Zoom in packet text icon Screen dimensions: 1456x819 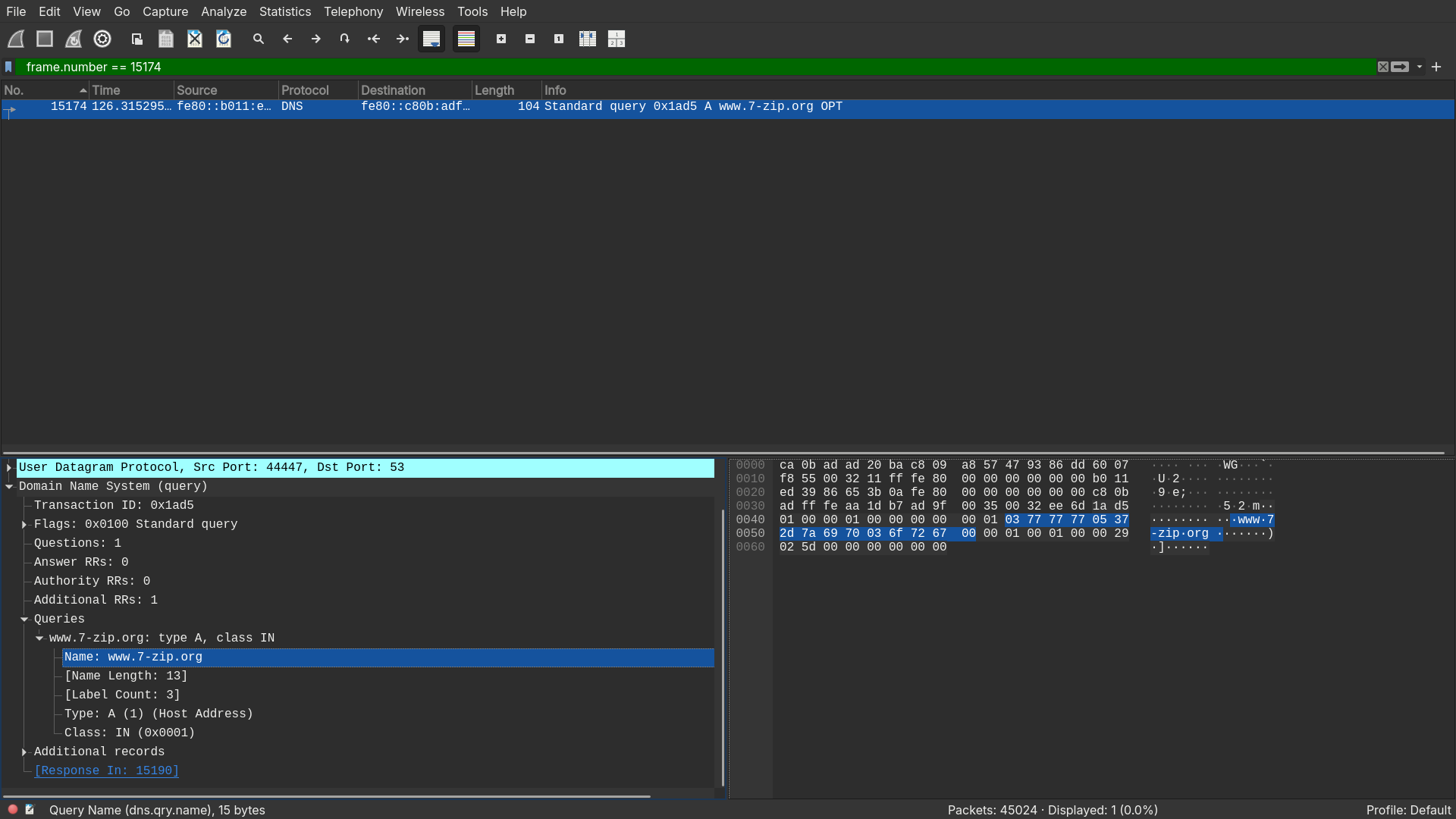501,39
